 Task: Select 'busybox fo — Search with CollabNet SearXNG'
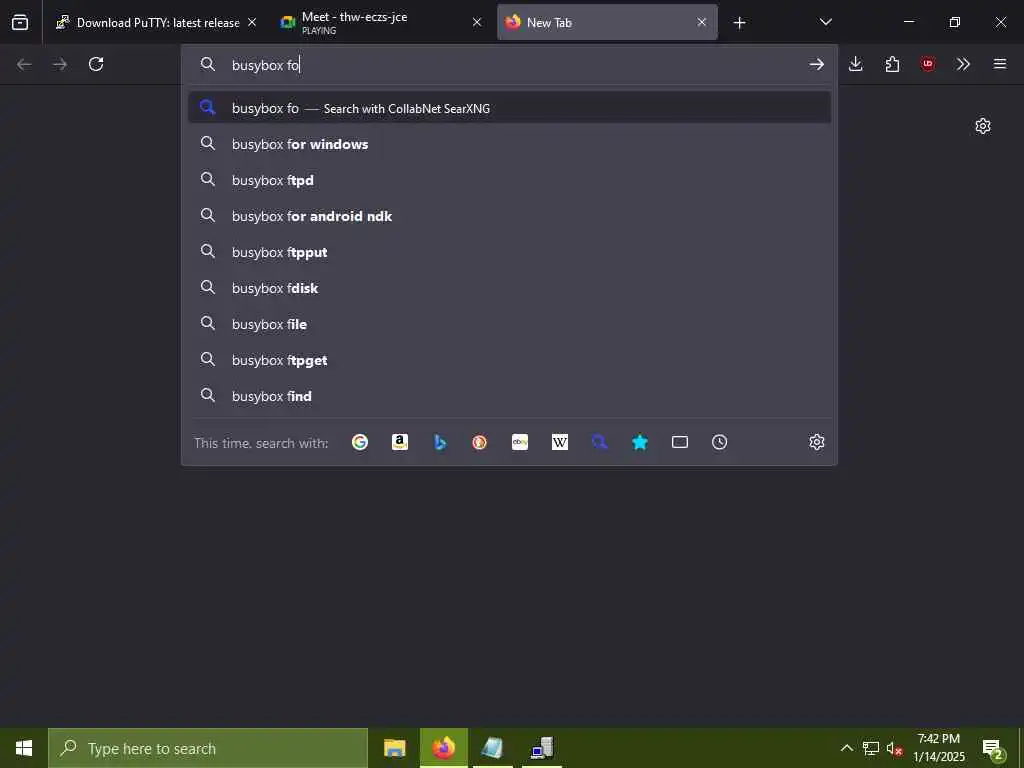pos(509,108)
